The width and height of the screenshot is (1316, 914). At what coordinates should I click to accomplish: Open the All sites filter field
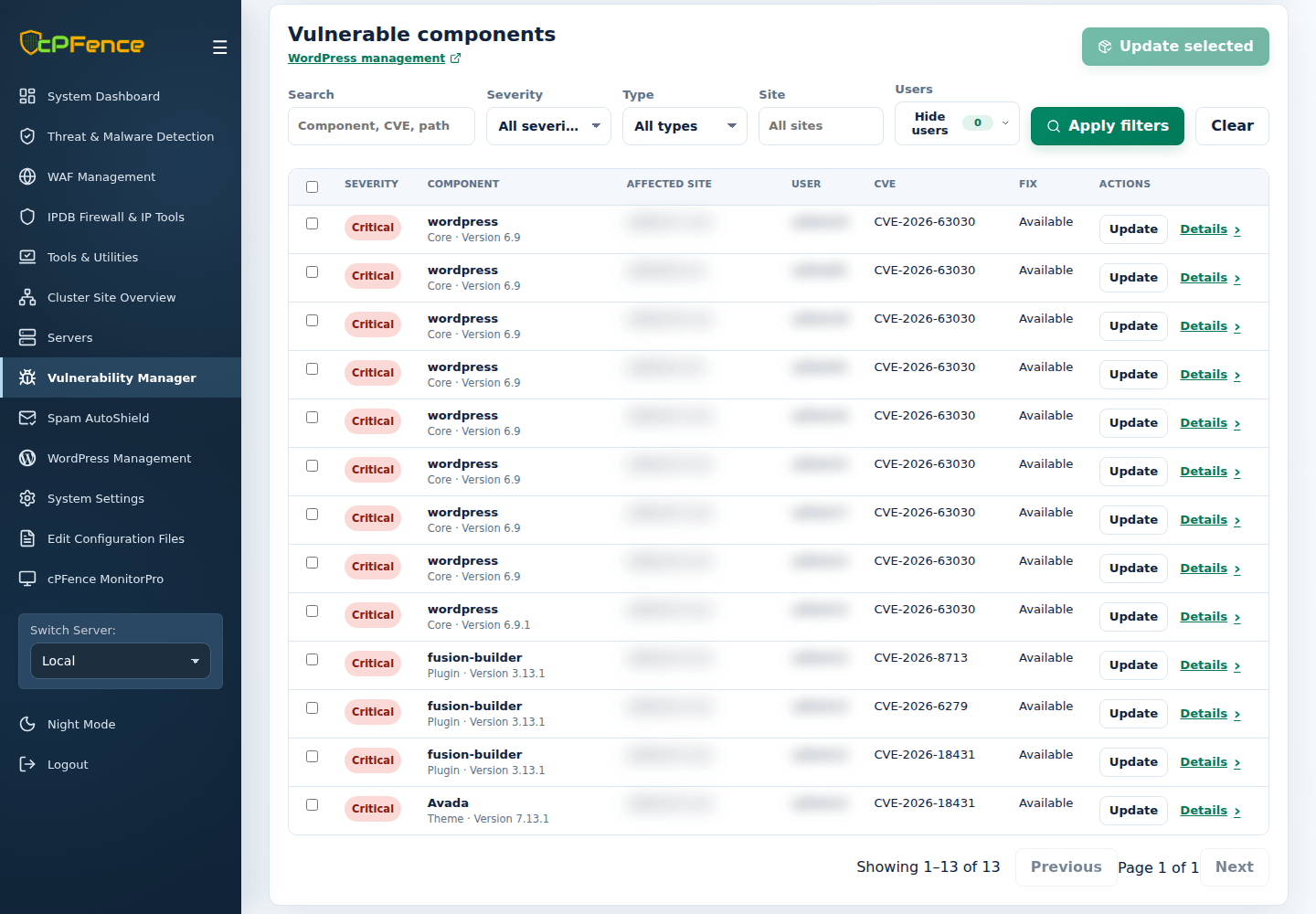[821, 126]
